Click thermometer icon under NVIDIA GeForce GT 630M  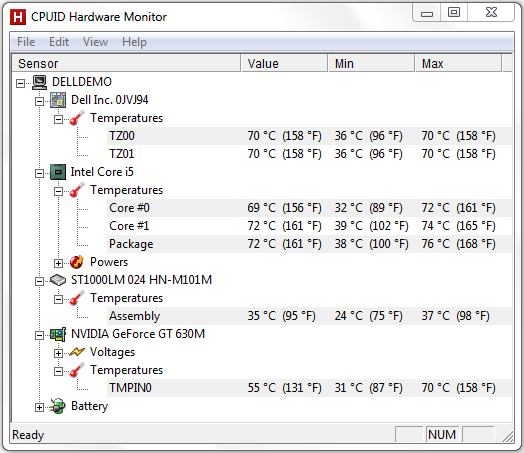click(x=77, y=370)
